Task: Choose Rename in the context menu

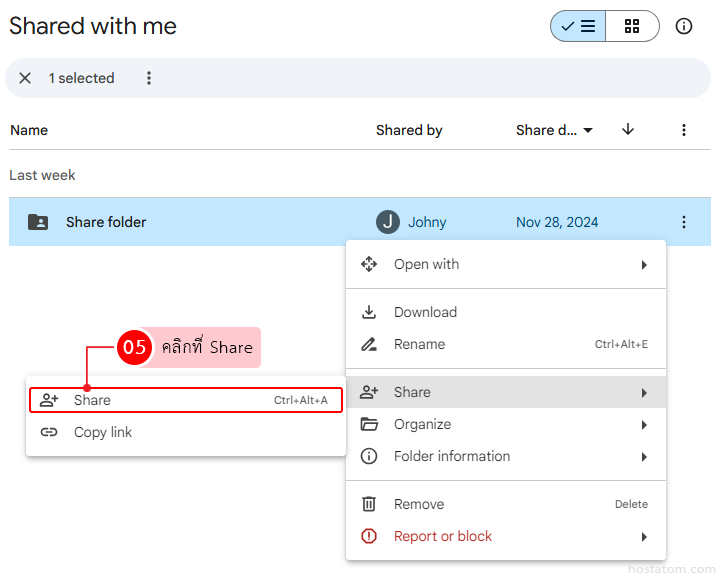Action: [419, 344]
